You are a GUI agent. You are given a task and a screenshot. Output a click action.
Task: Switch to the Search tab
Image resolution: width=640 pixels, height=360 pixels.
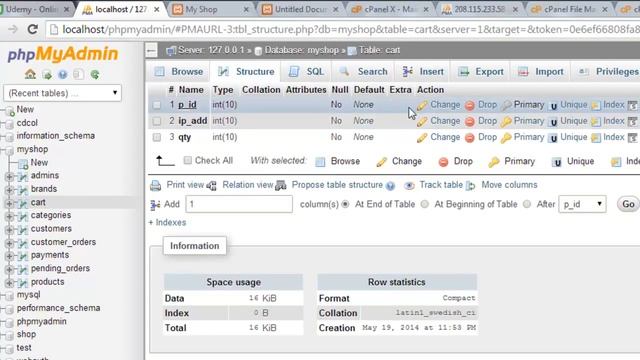[x=363, y=72]
